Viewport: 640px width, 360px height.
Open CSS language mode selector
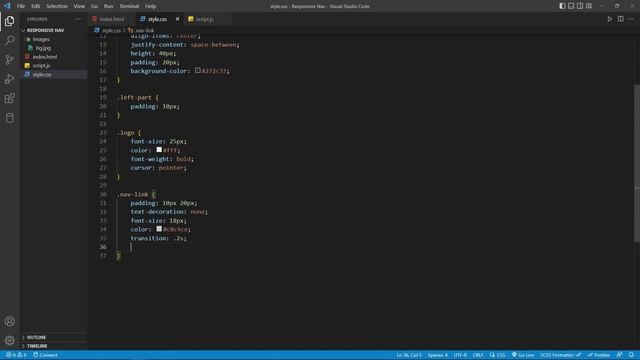498,355
